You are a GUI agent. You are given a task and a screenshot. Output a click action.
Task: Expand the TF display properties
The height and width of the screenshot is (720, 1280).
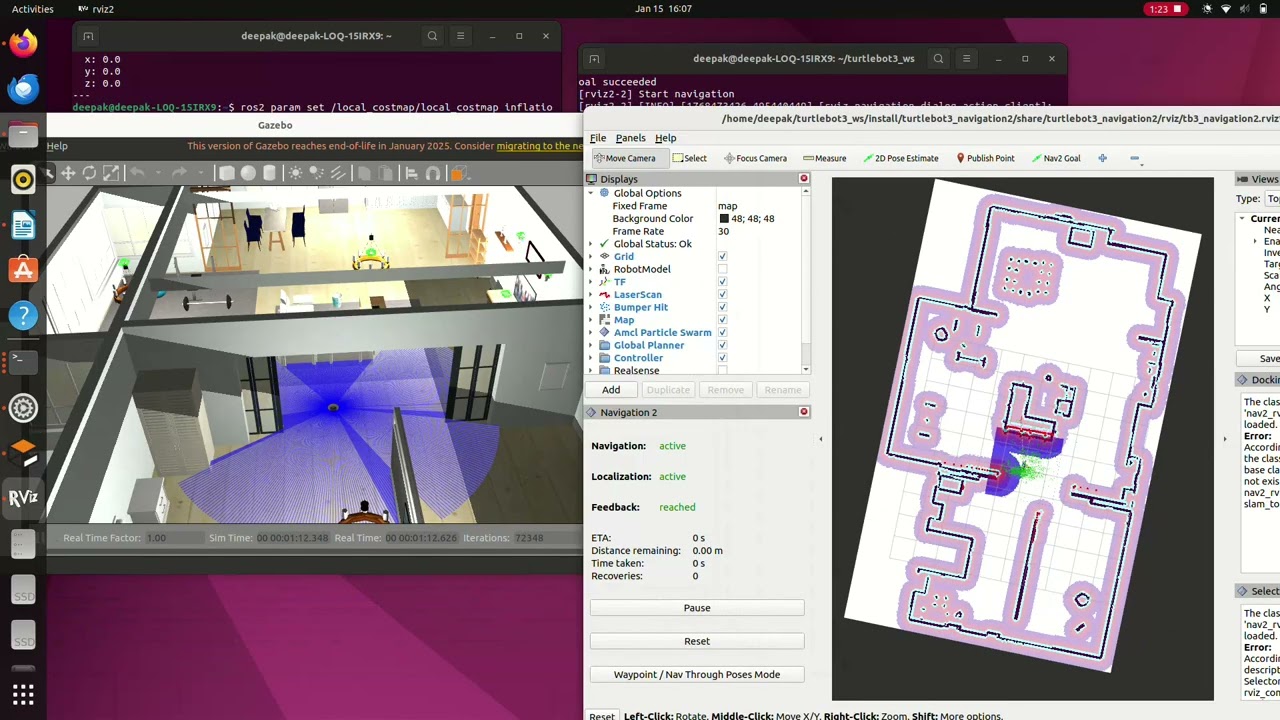pyautogui.click(x=590, y=282)
